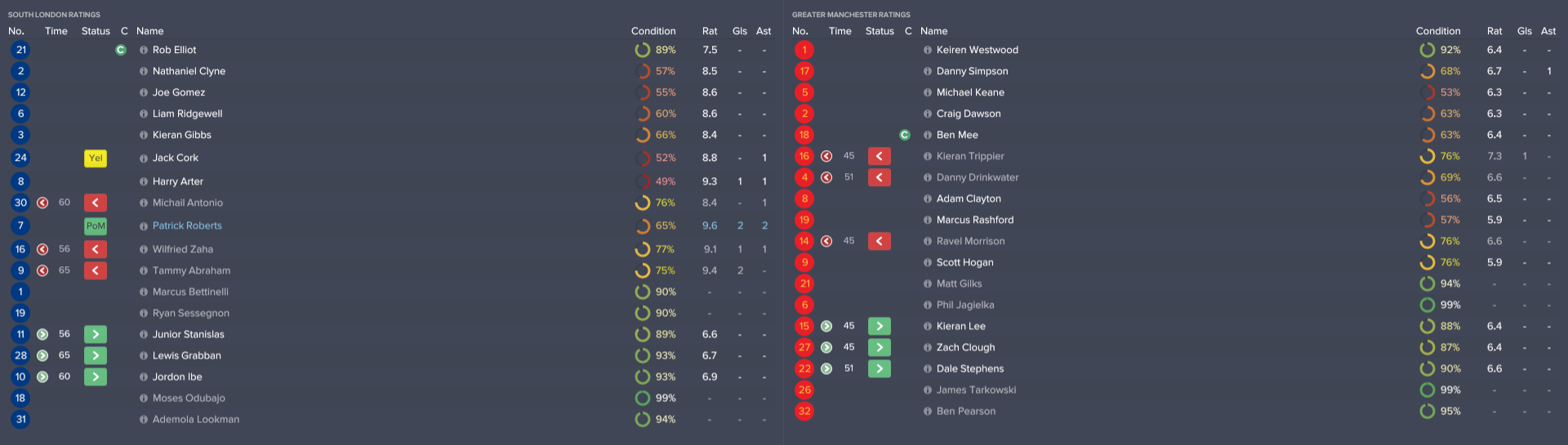Click Junior Stanislas' green substituted-on arrow

click(96, 334)
